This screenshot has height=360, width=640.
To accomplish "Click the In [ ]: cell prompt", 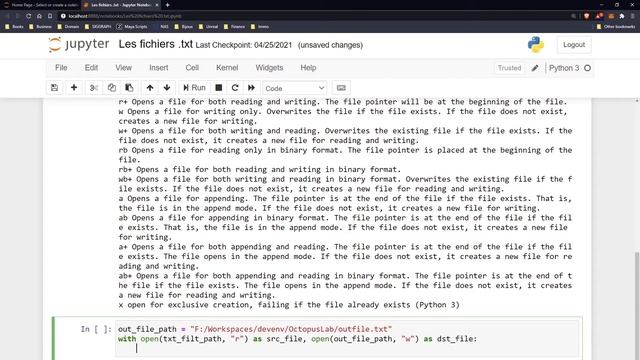I will (96, 329).
